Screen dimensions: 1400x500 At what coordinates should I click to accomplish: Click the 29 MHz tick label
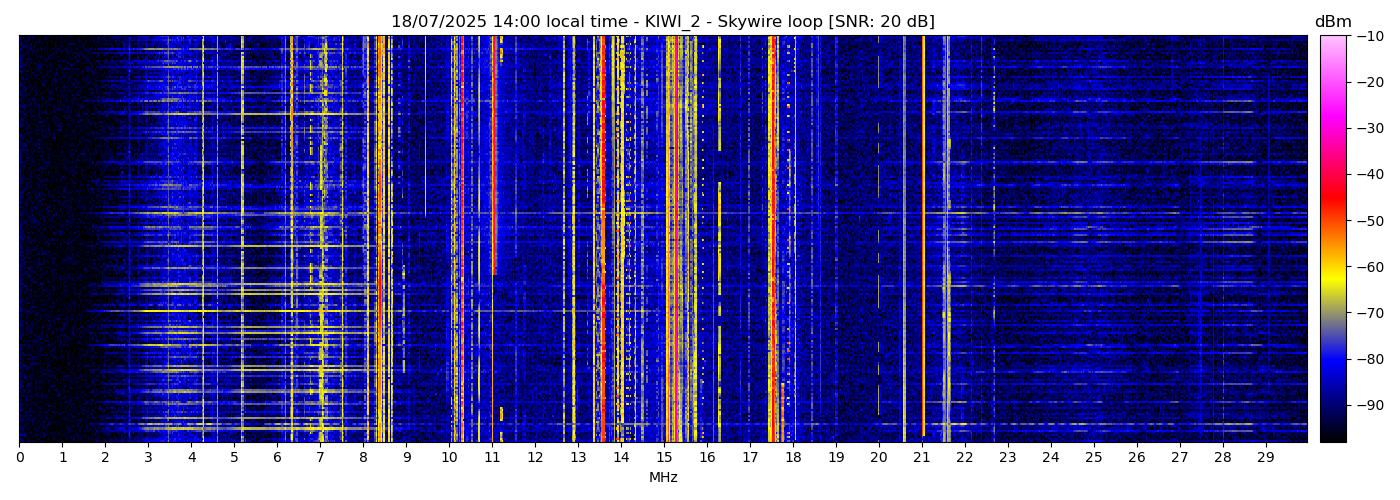coord(1265,457)
